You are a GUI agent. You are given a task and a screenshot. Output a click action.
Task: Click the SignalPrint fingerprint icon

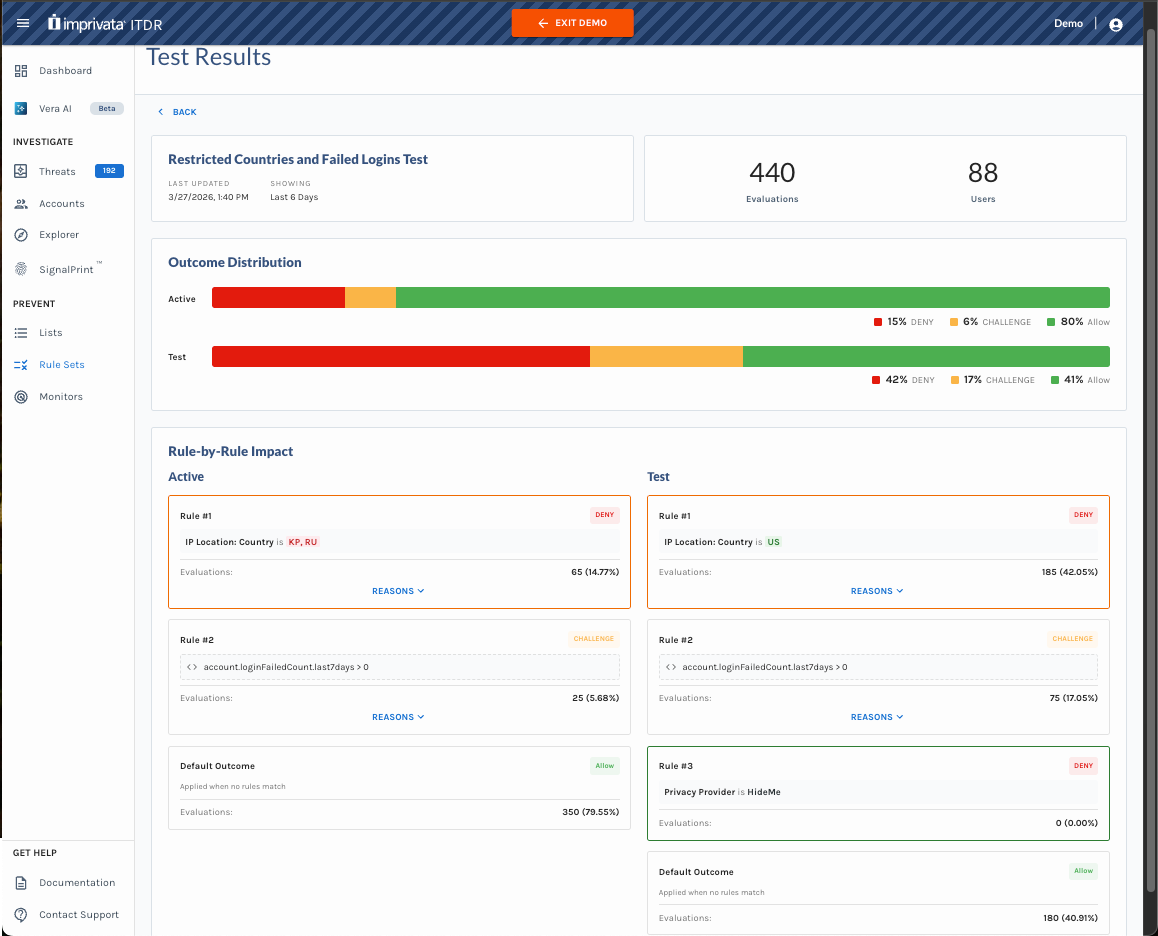point(21,269)
